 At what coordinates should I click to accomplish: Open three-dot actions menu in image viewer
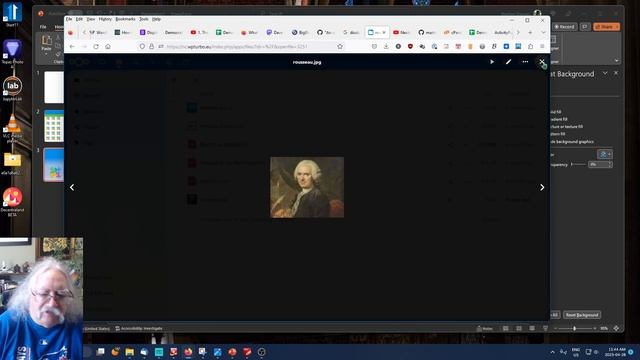pos(525,62)
